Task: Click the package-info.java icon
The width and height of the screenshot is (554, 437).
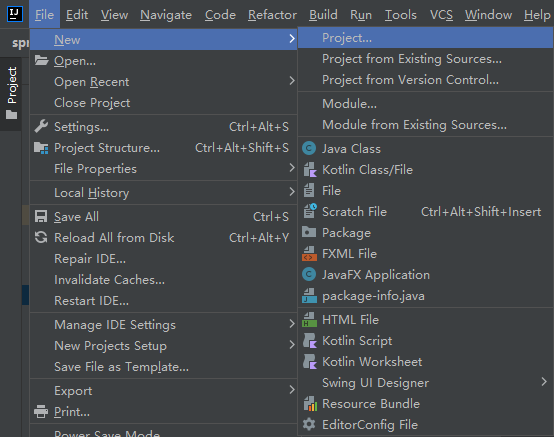Action: point(309,296)
